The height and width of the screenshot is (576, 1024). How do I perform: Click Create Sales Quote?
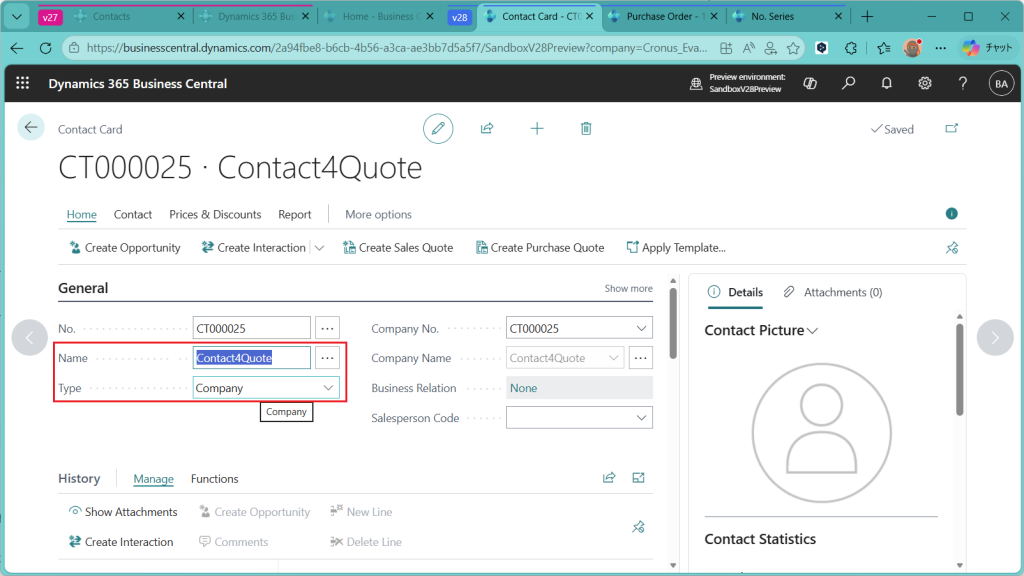point(398,248)
